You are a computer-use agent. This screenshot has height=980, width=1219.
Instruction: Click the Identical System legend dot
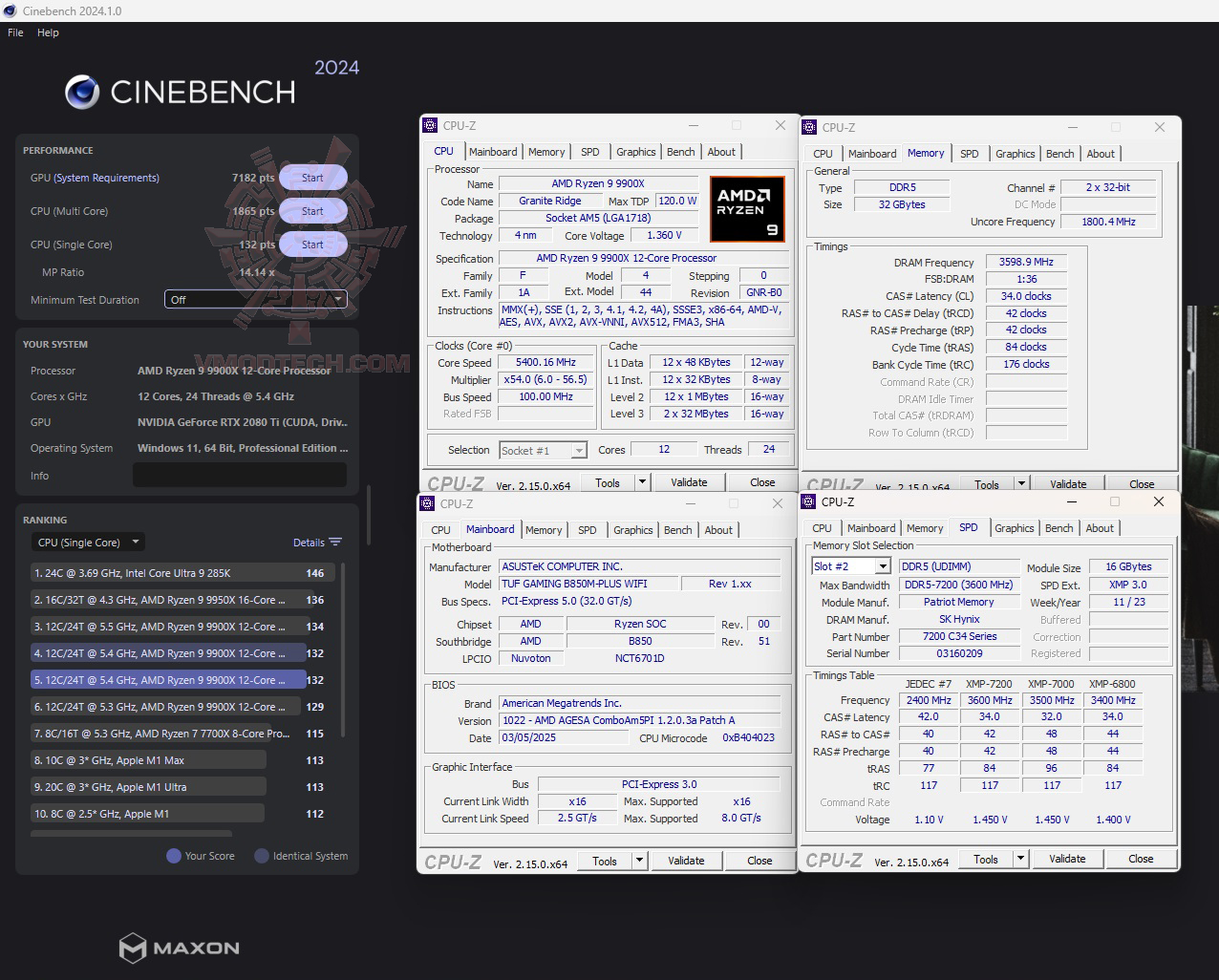pos(262,856)
